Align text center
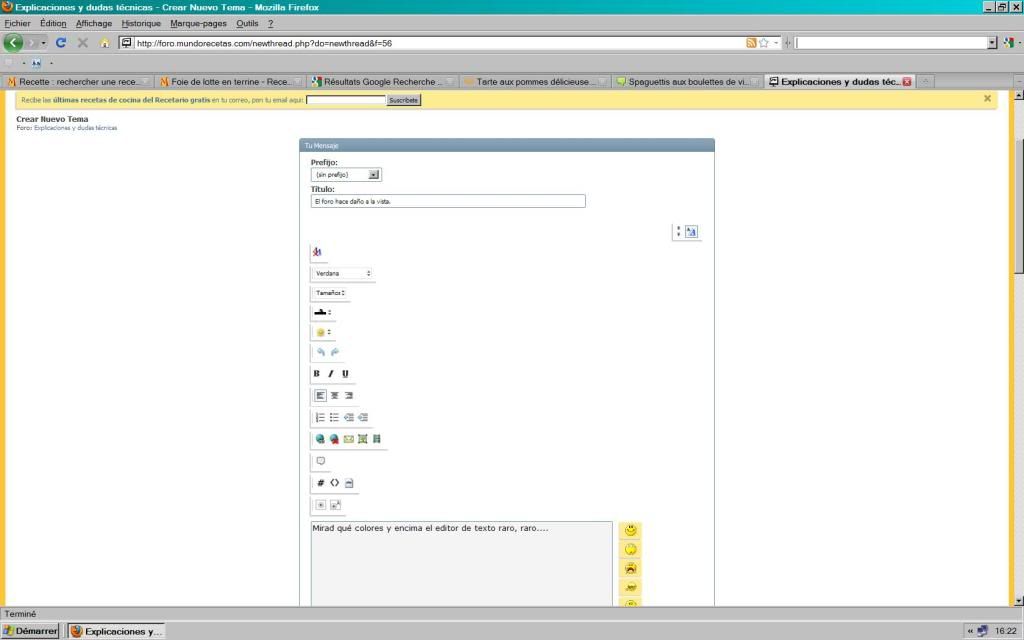This screenshot has height=640, width=1024. click(x=334, y=396)
